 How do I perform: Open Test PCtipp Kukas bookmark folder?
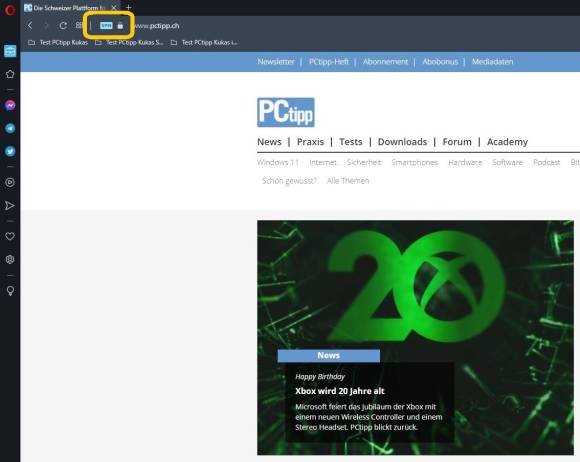tap(58, 43)
